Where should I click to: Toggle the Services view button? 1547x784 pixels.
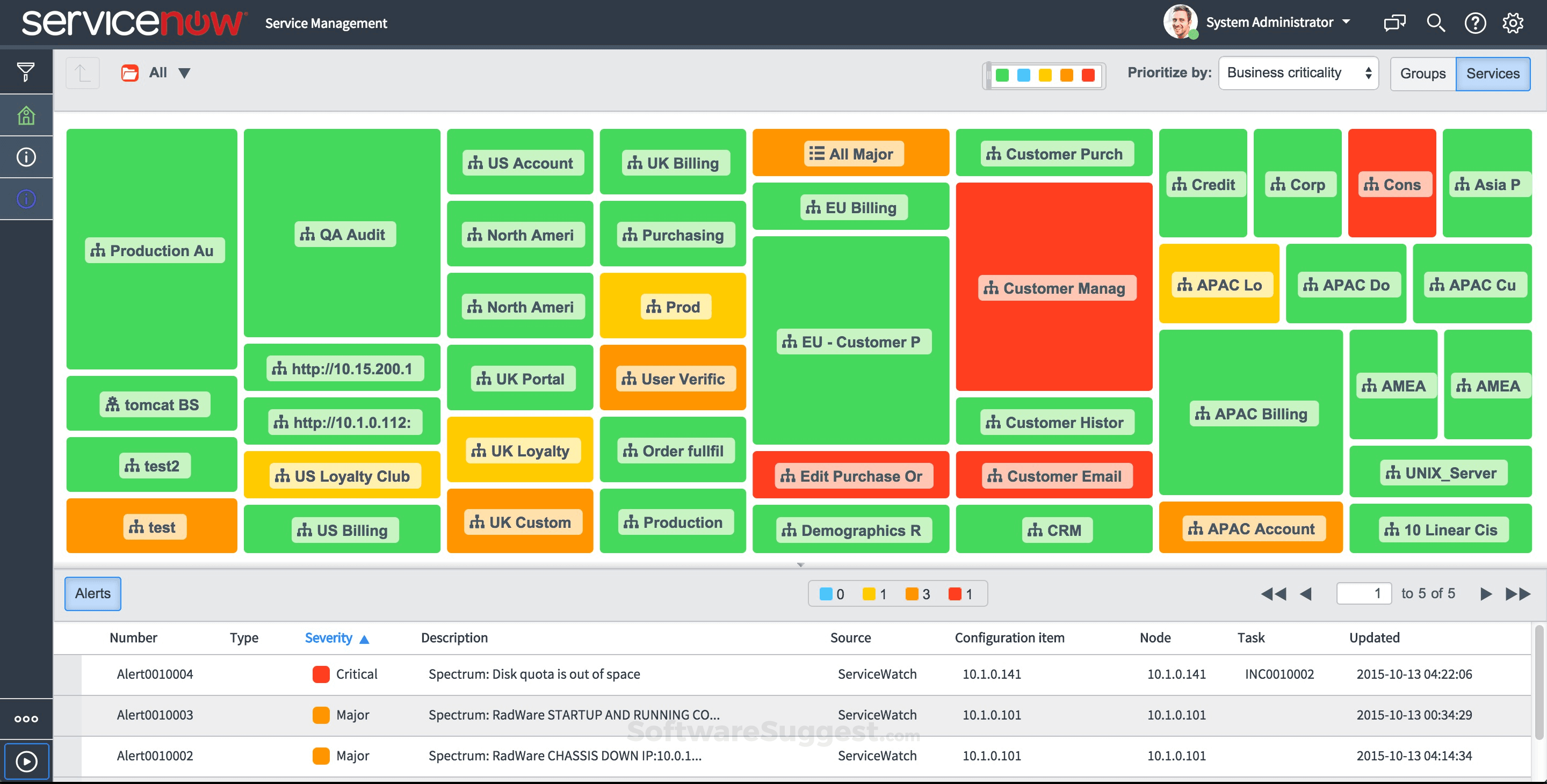(1493, 72)
